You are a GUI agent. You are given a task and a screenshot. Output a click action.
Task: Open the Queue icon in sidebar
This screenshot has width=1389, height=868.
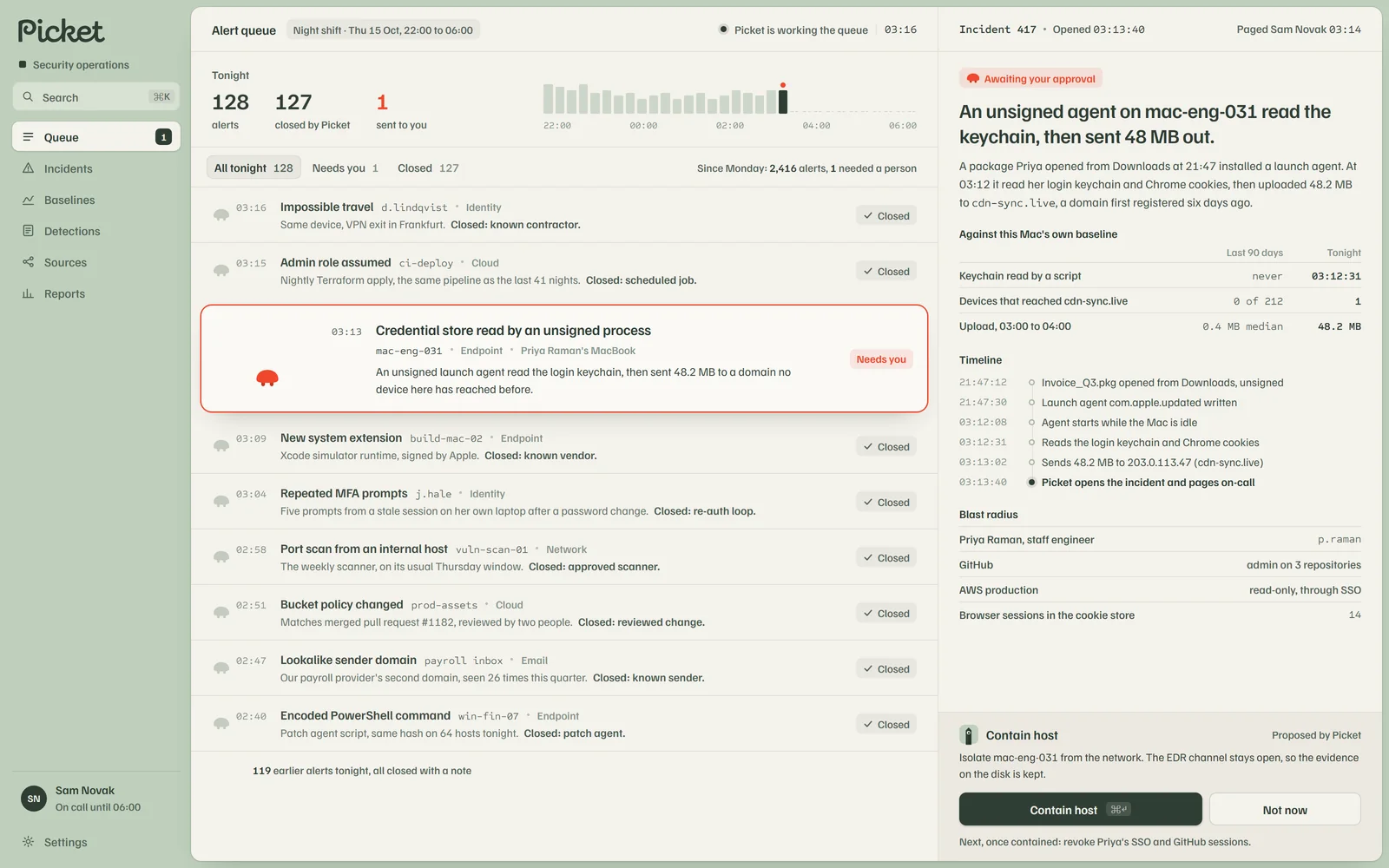28,137
